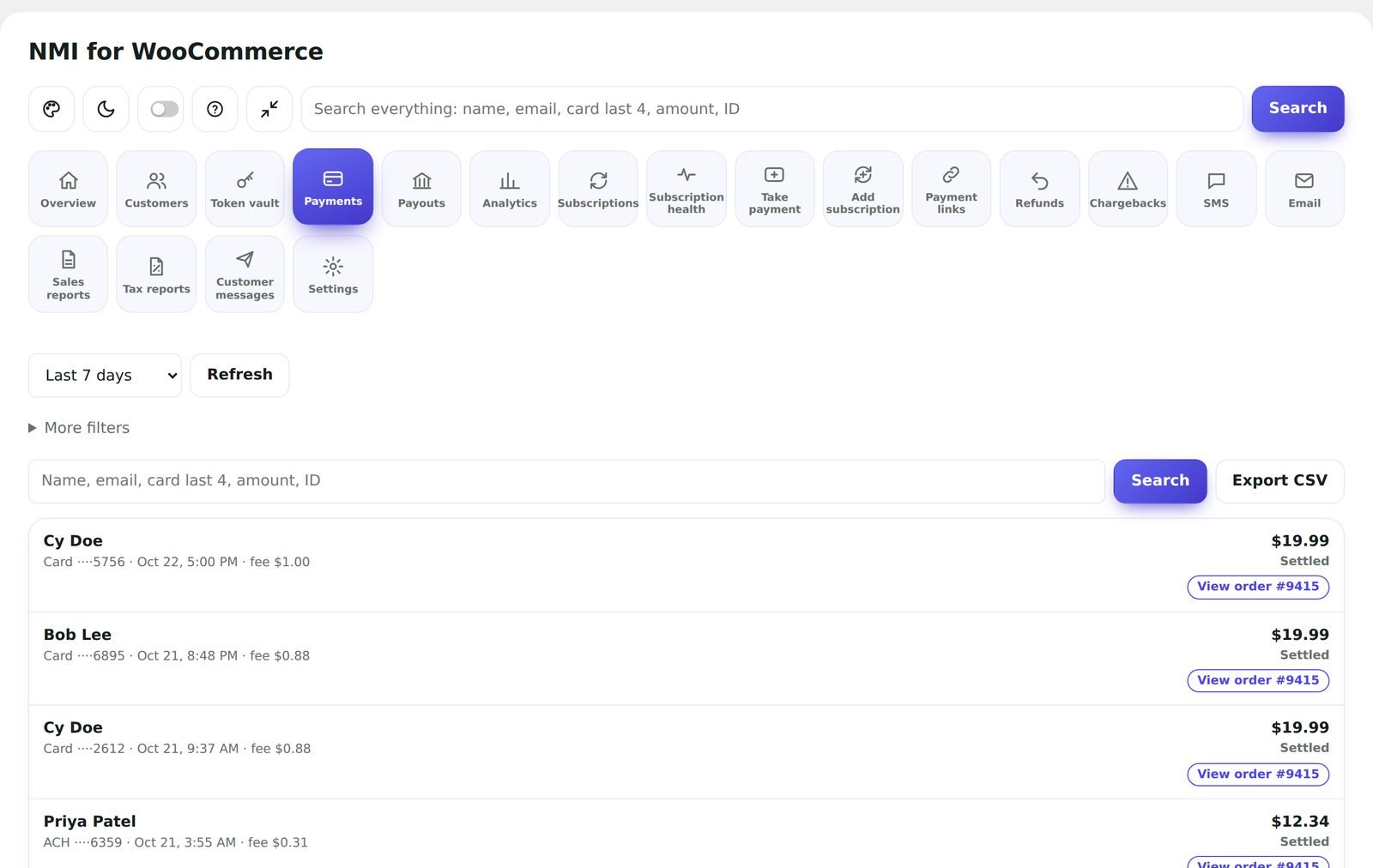Open Subscriptions section

pos(598,189)
